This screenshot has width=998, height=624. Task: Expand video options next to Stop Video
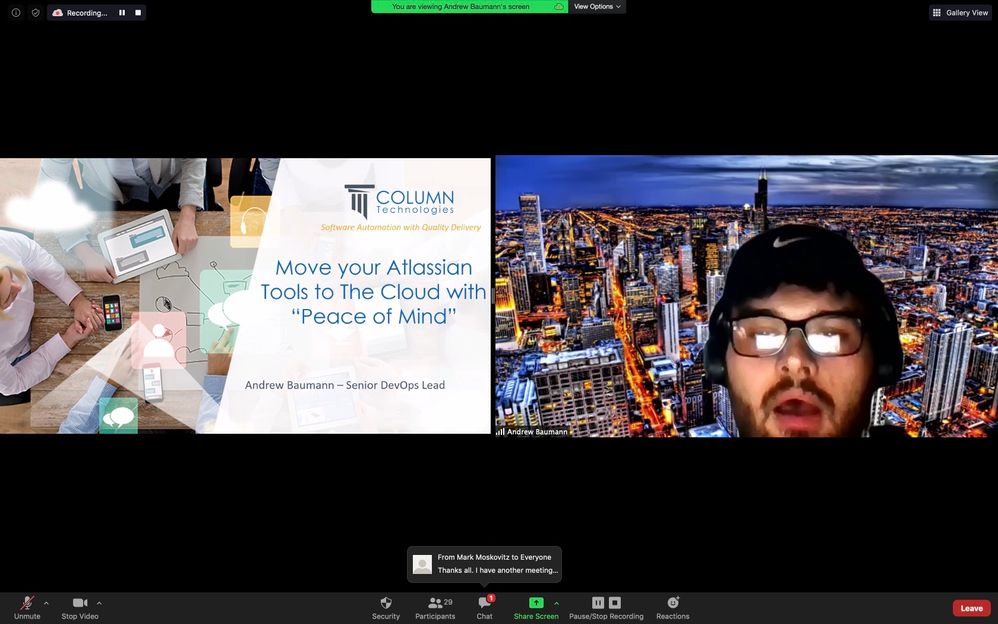click(99, 602)
